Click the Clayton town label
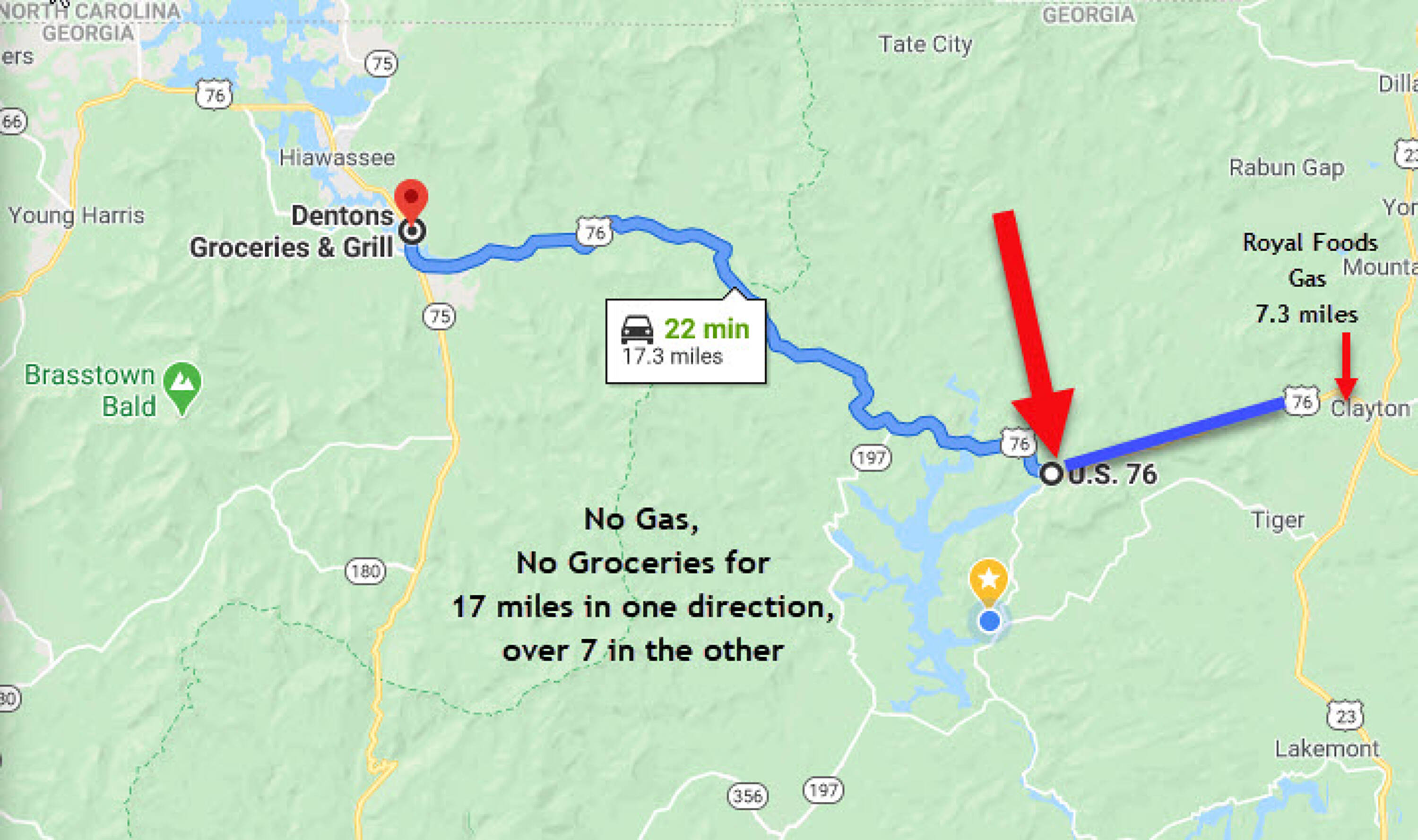The height and width of the screenshot is (840, 1418). [1370, 408]
